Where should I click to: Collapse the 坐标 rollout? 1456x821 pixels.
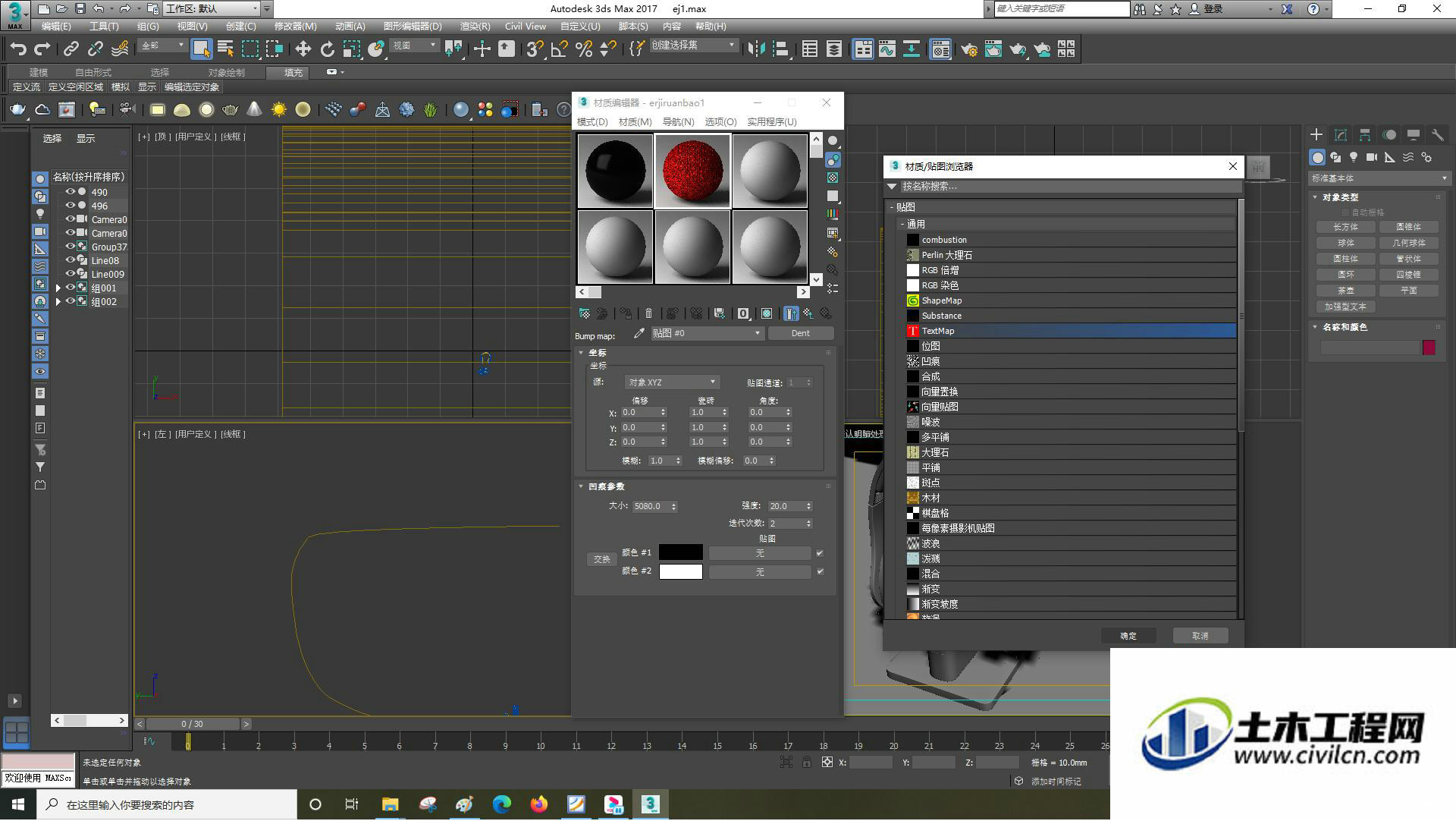[x=582, y=353]
